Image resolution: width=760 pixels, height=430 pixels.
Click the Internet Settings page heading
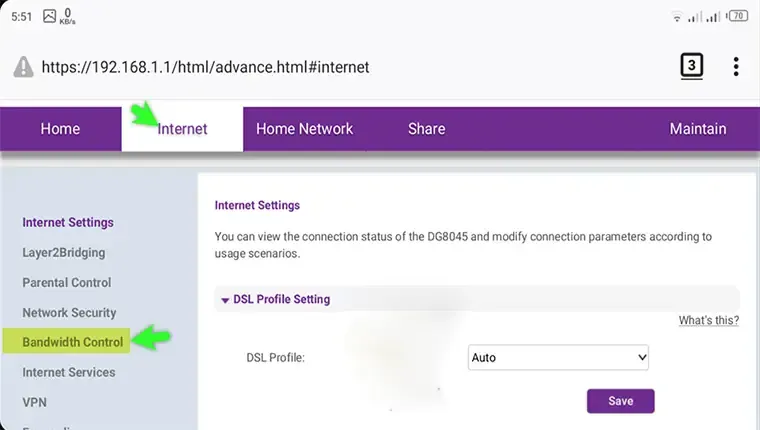click(x=257, y=206)
